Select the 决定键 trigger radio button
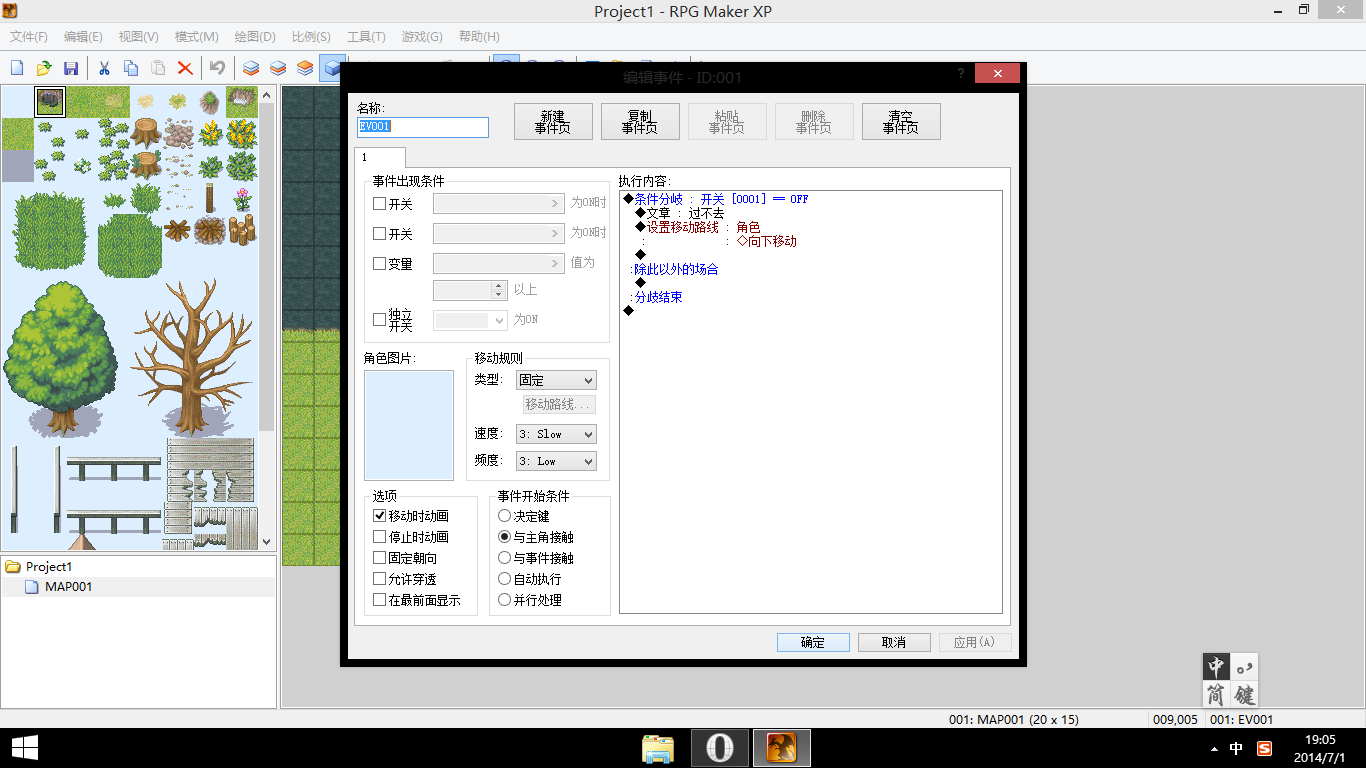The height and width of the screenshot is (768, 1366). (504, 516)
